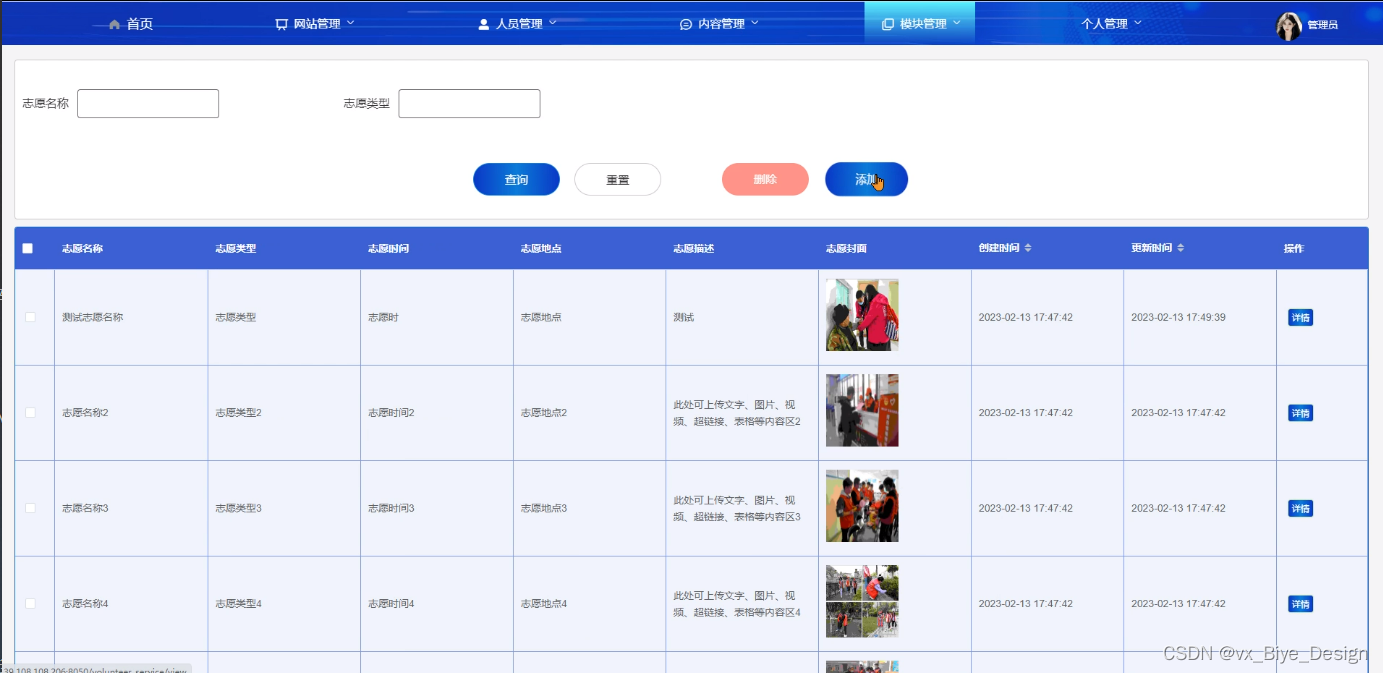Click the 志愿封面 column header
The height and width of the screenshot is (673, 1383).
(846, 248)
